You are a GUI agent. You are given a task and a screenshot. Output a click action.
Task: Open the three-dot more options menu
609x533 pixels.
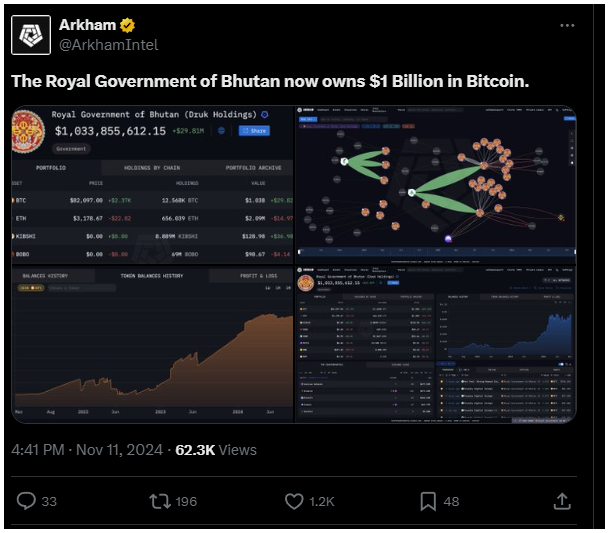click(x=567, y=26)
